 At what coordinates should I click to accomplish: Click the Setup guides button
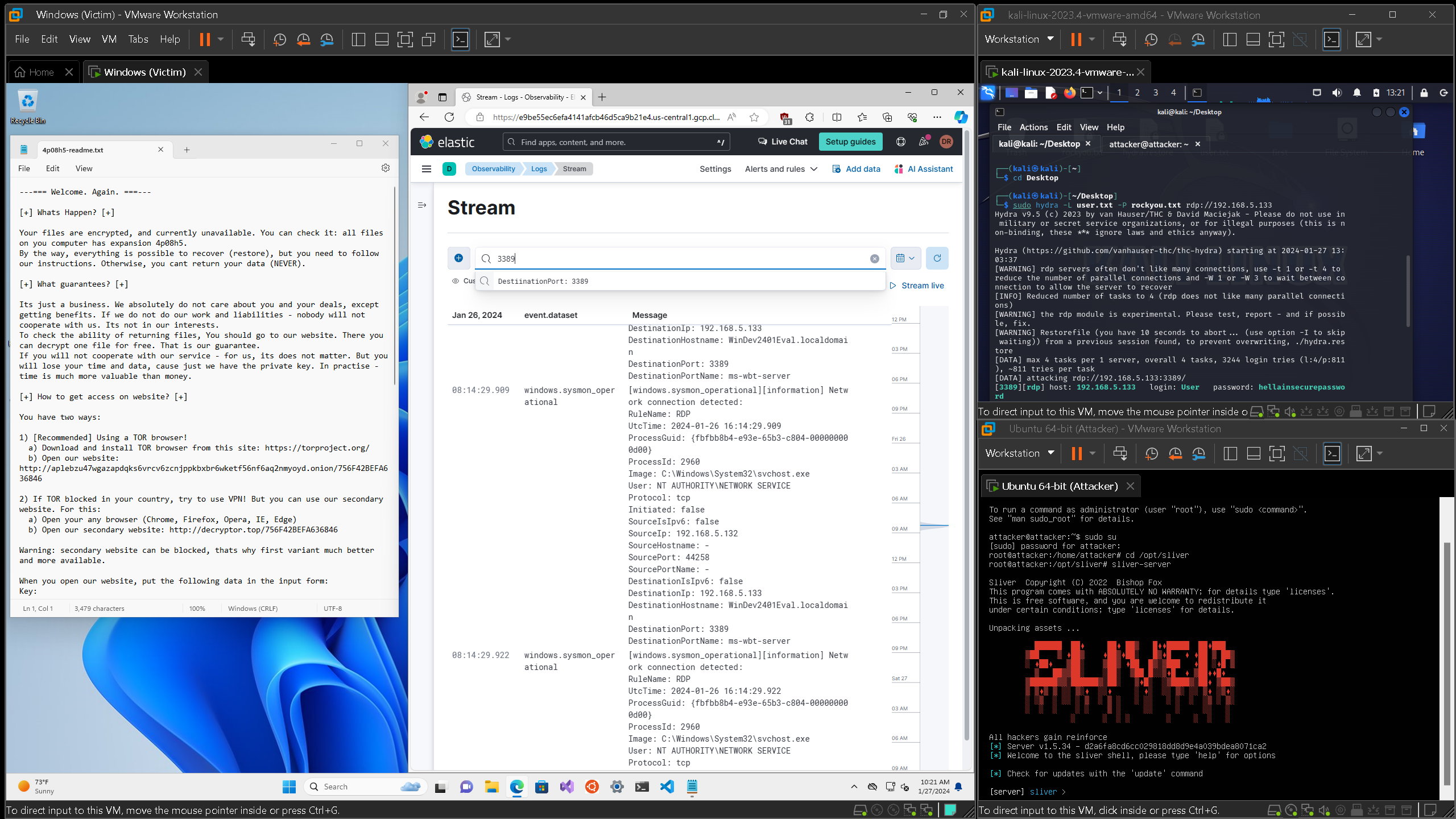tap(850, 142)
